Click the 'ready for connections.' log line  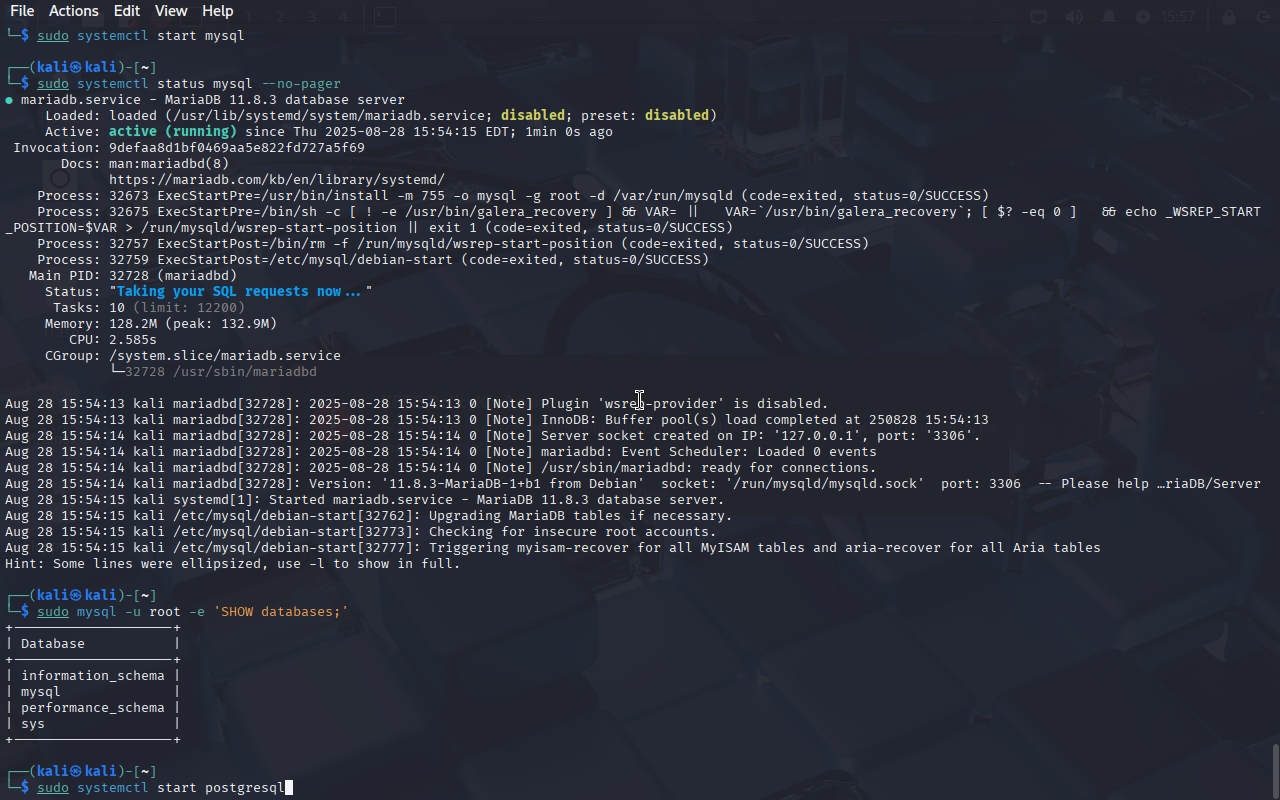pos(441,467)
